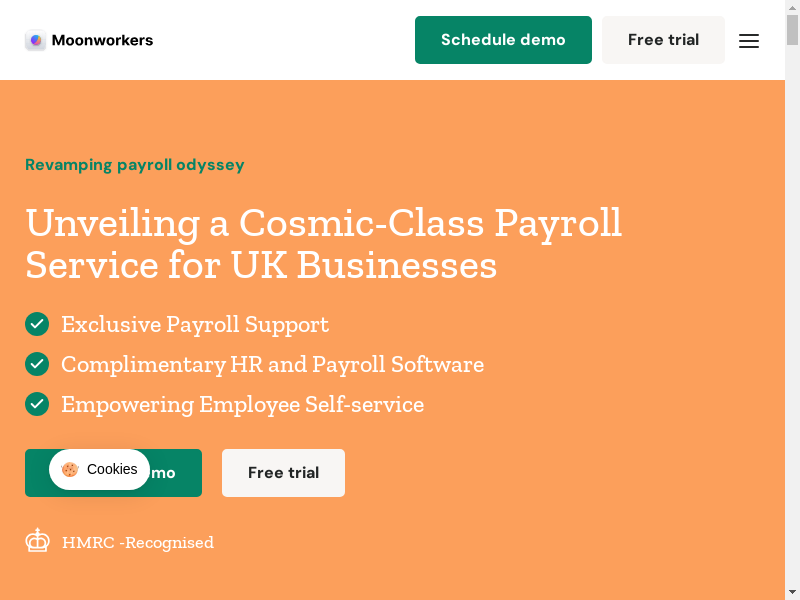Screen dimensions: 800x600
Task: Open the hamburger navigation menu
Action: coord(749,41)
